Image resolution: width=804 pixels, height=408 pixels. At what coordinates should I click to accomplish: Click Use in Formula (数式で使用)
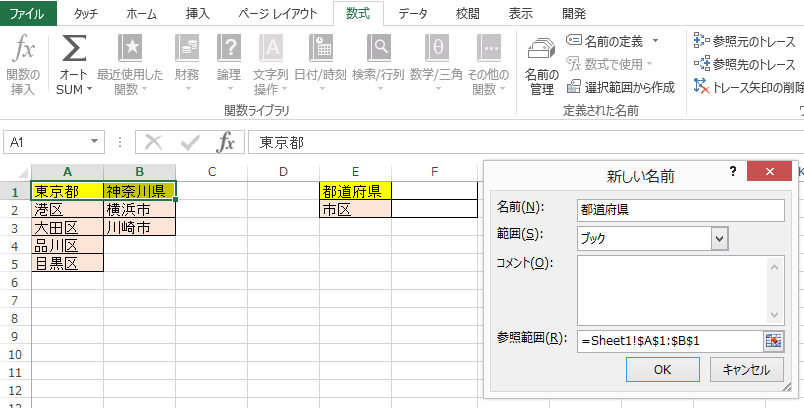[610, 64]
